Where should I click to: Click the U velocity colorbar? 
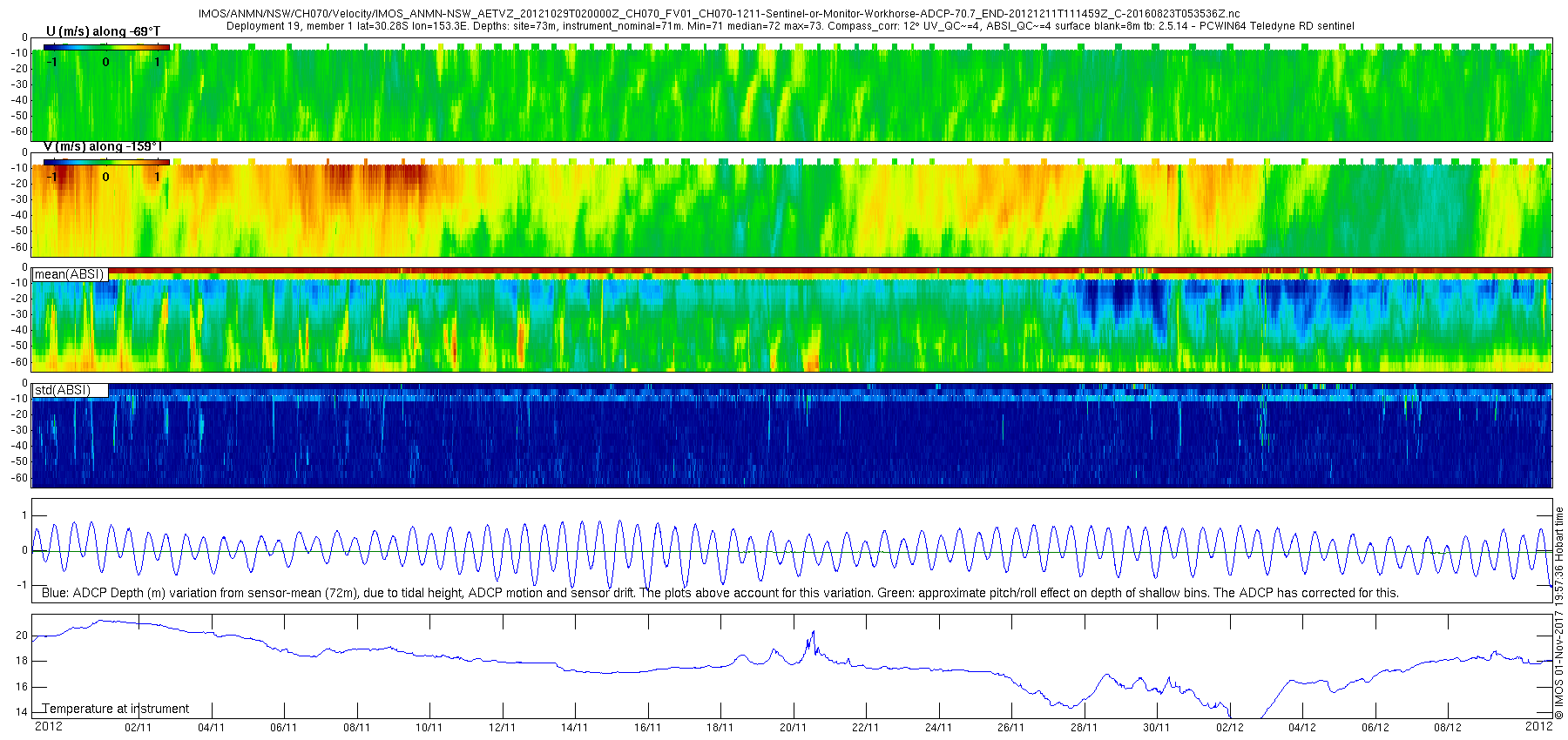click(x=106, y=47)
